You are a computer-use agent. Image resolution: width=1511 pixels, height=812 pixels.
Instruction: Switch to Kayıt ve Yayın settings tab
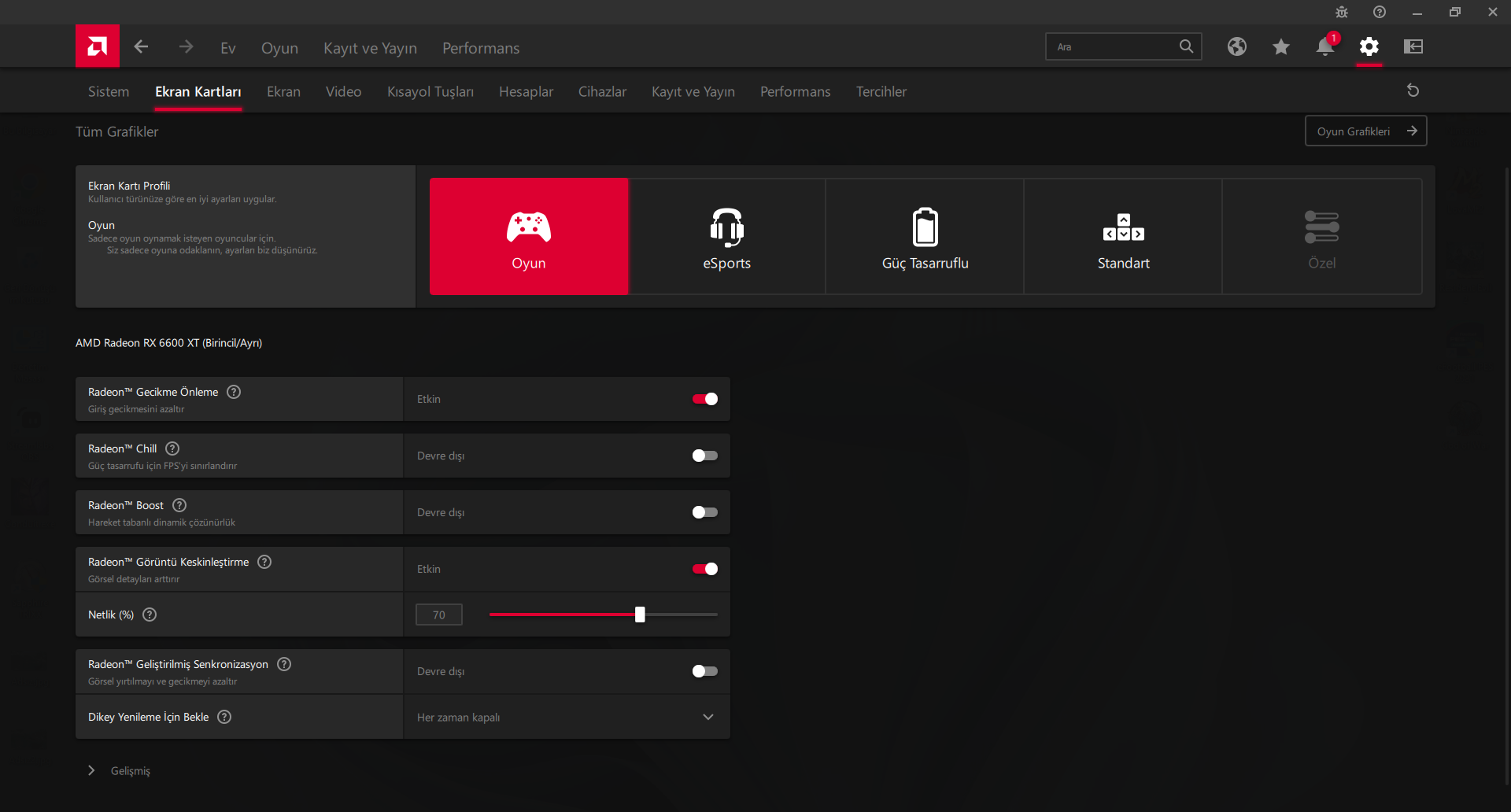[693, 91]
